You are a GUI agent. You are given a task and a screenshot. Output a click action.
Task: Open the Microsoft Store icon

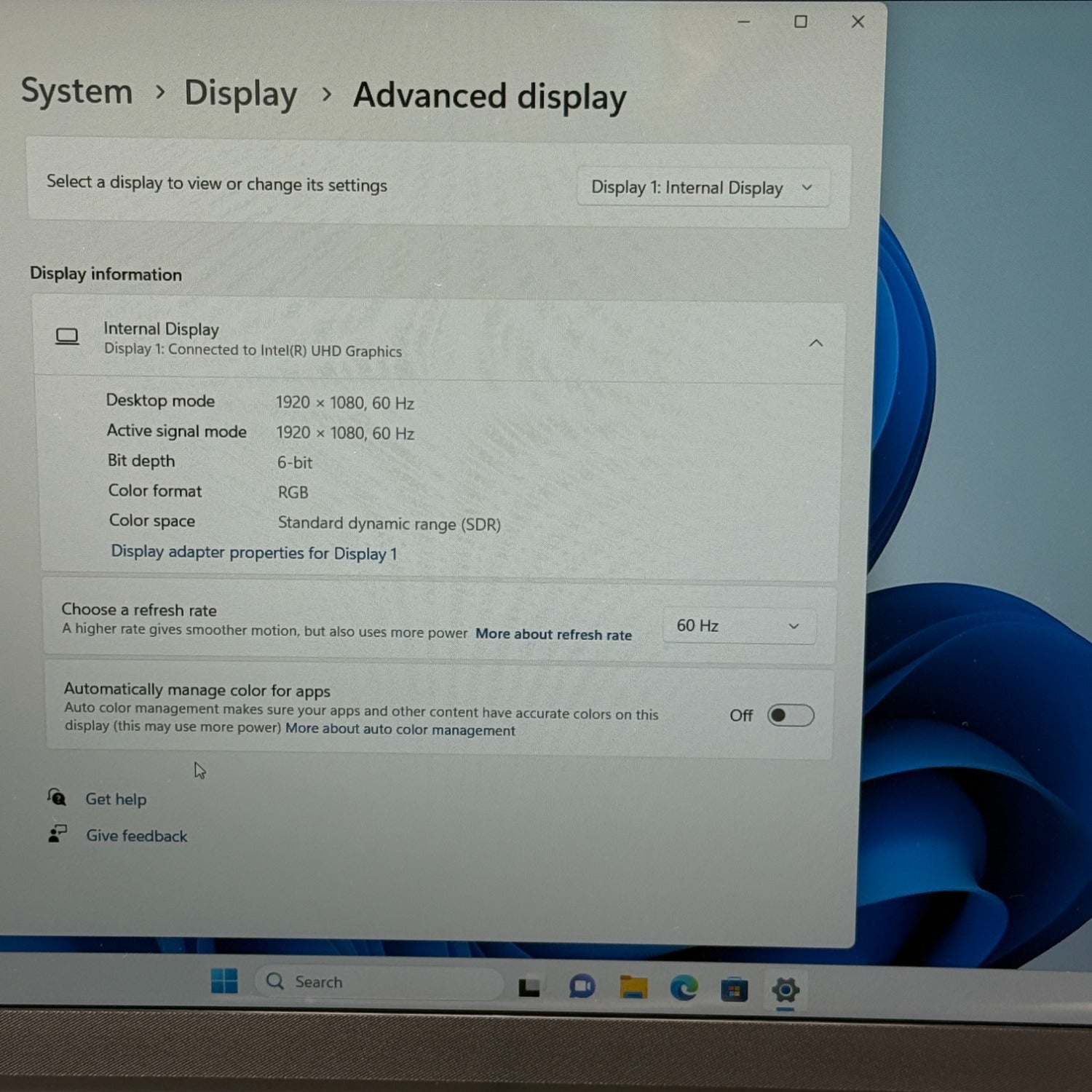734,990
